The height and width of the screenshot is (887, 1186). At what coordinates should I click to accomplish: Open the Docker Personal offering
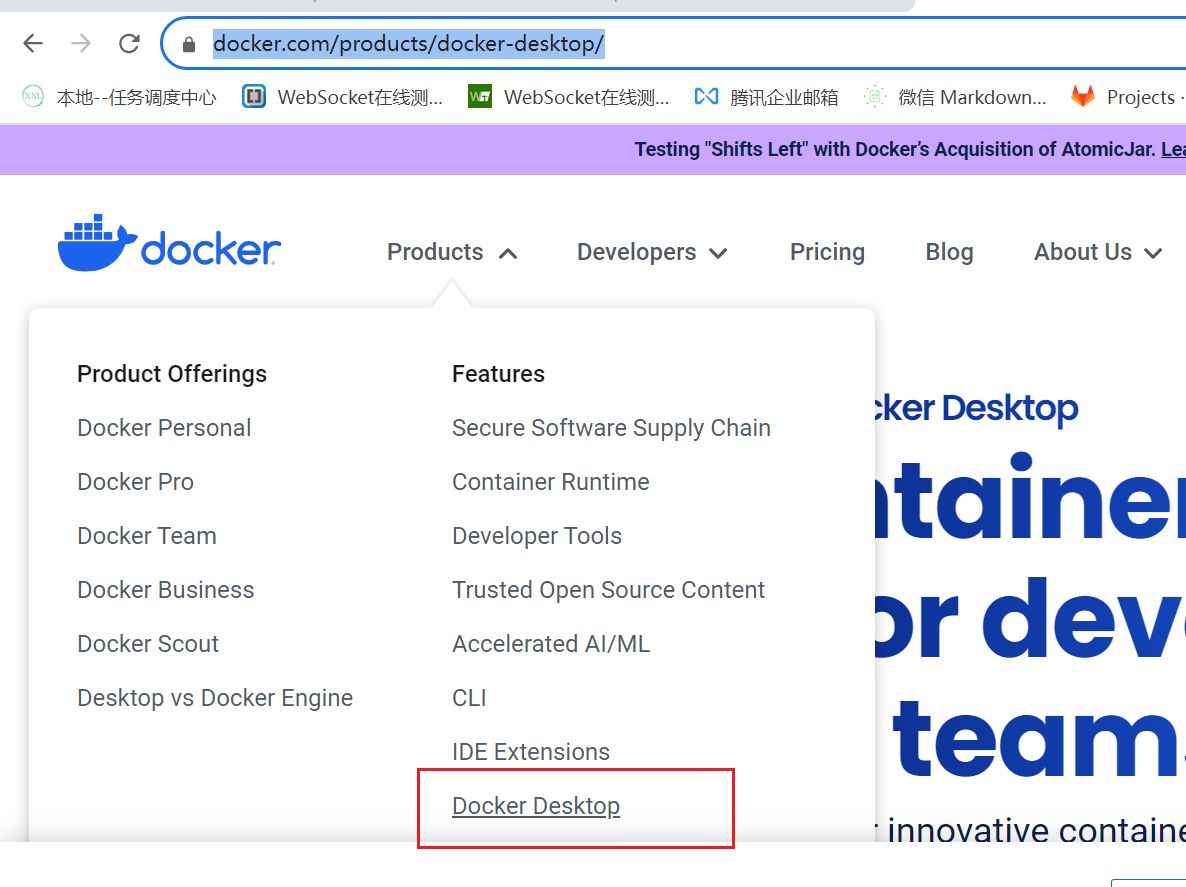tap(164, 428)
